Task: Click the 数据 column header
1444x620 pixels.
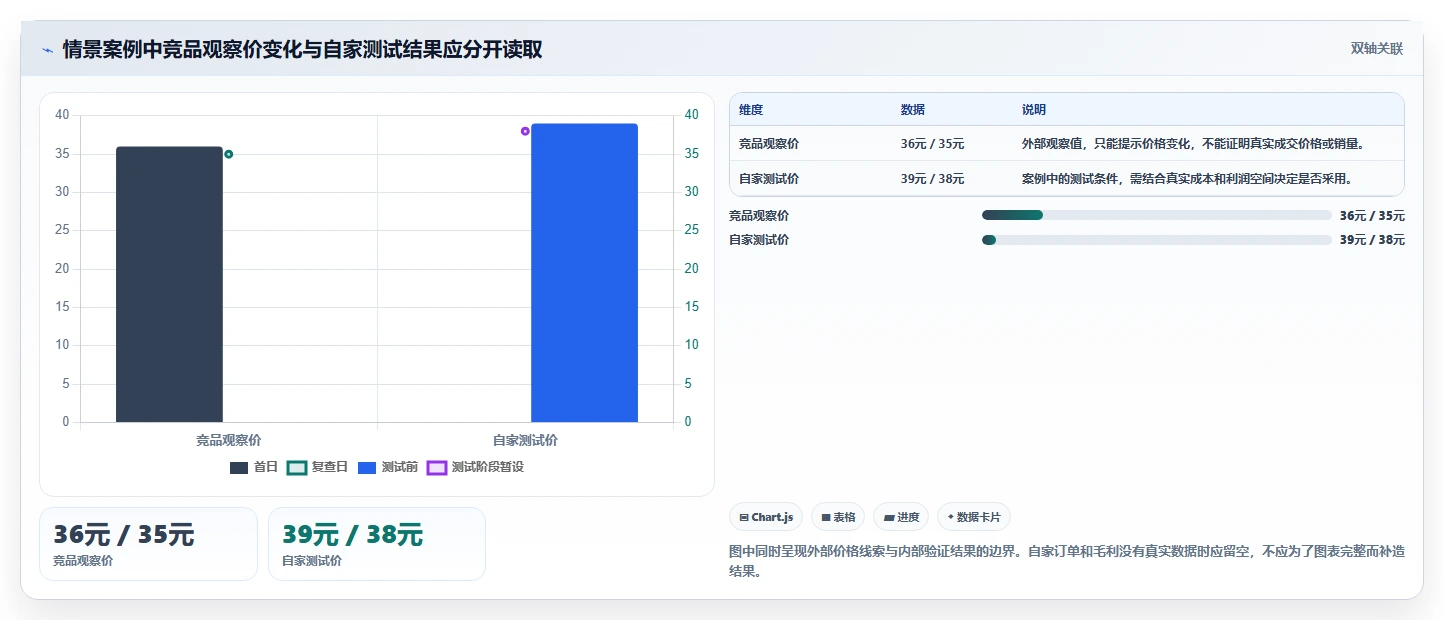Action: [913, 110]
